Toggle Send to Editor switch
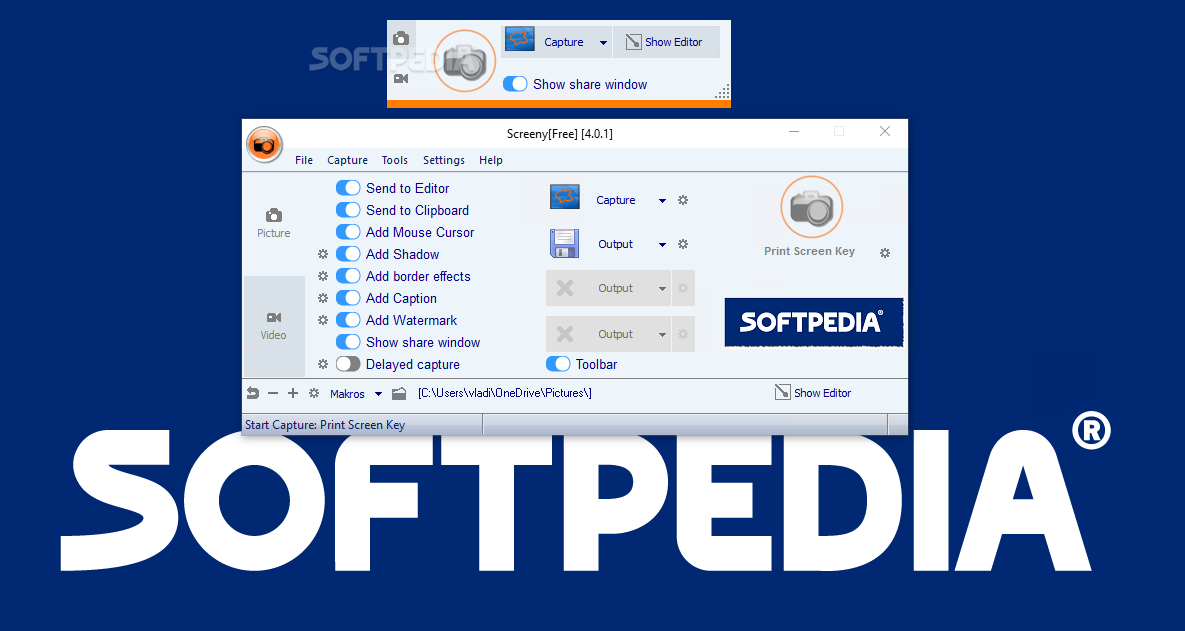The height and width of the screenshot is (631, 1185). pyautogui.click(x=348, y=187)
